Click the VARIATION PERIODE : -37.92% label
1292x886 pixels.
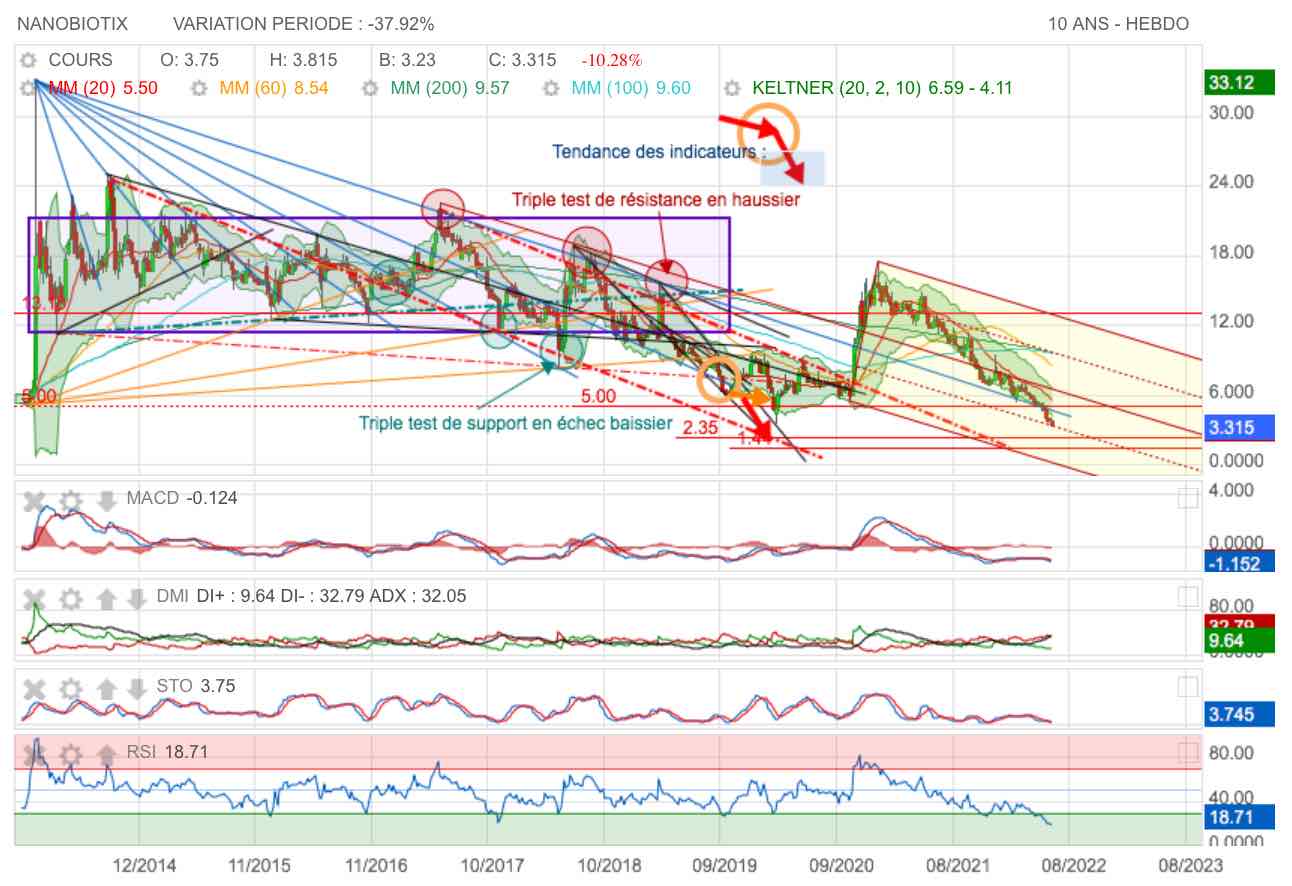coord(304,24)
